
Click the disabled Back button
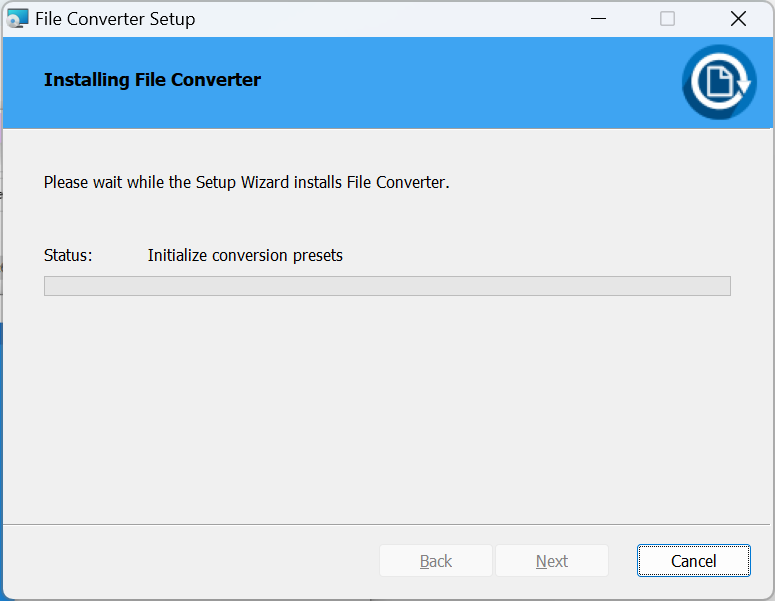[436, 560]
